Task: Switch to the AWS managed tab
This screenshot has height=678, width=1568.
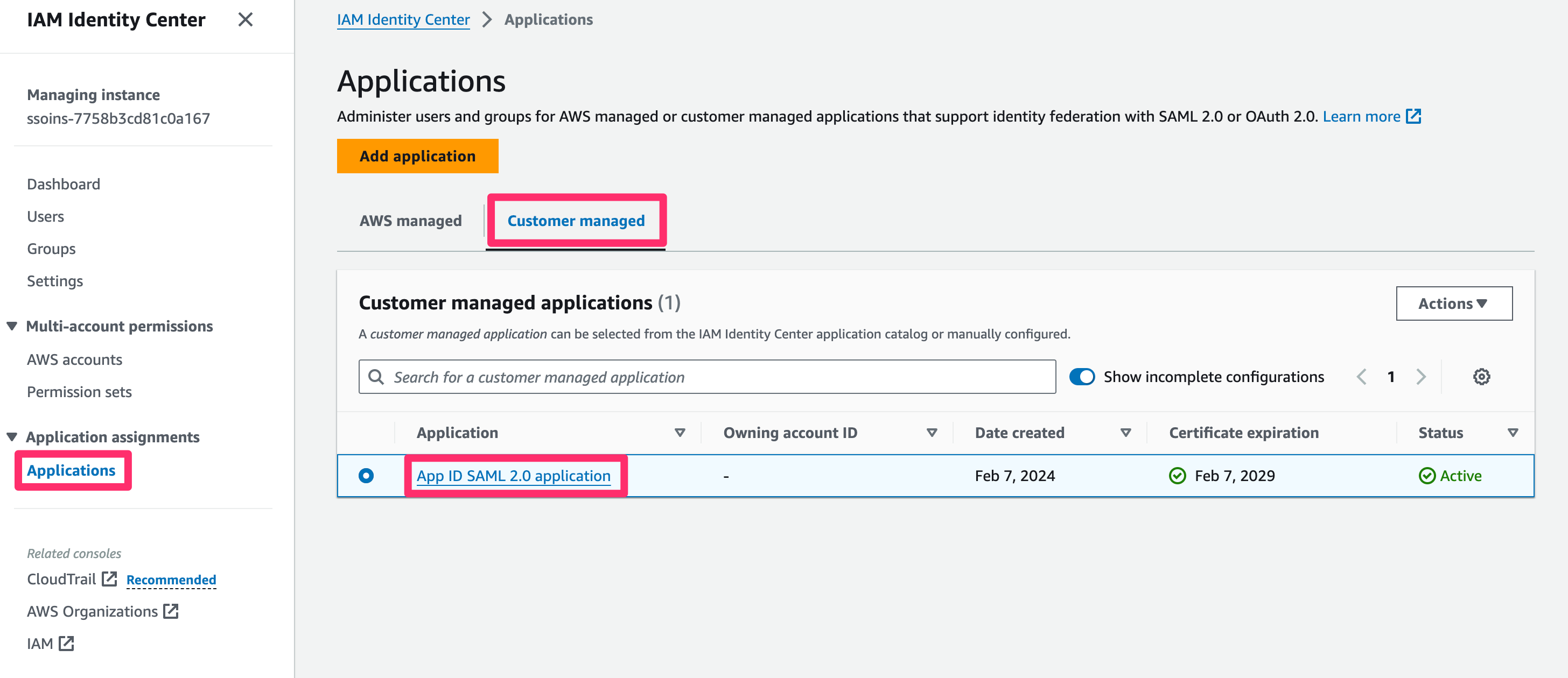Action: (x=410, y=220)
